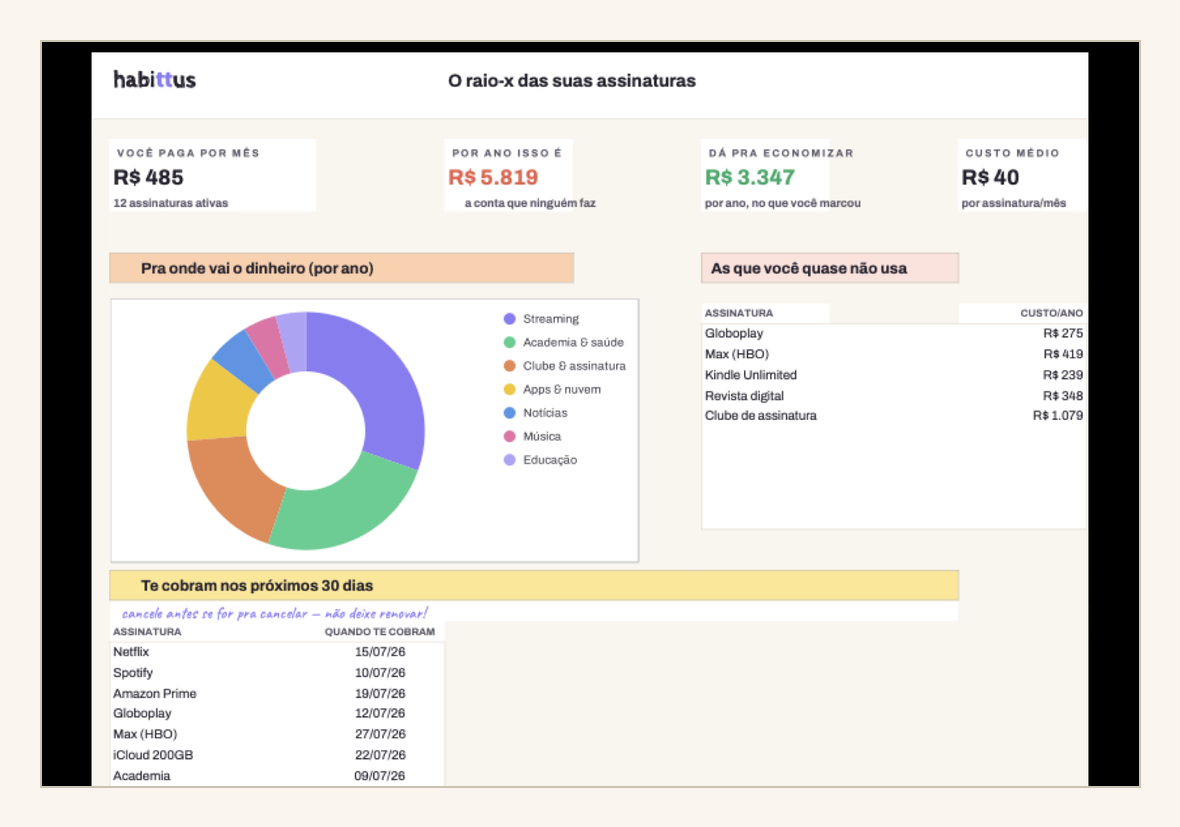The height and width of the screenshot is (827, 1180).
Task: Click the CUSTO/ANO column header
Action: [x=1051, y=313]
